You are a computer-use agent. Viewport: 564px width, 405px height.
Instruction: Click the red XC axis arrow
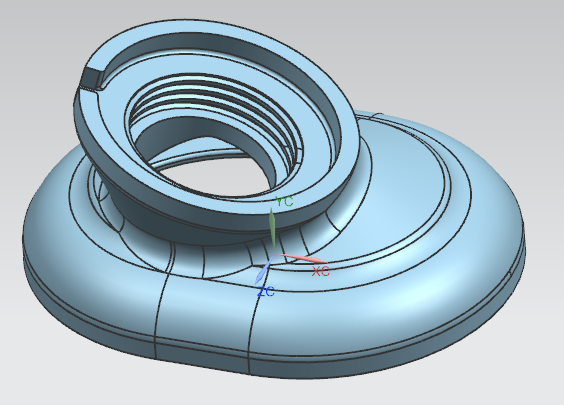coord(303,258)
